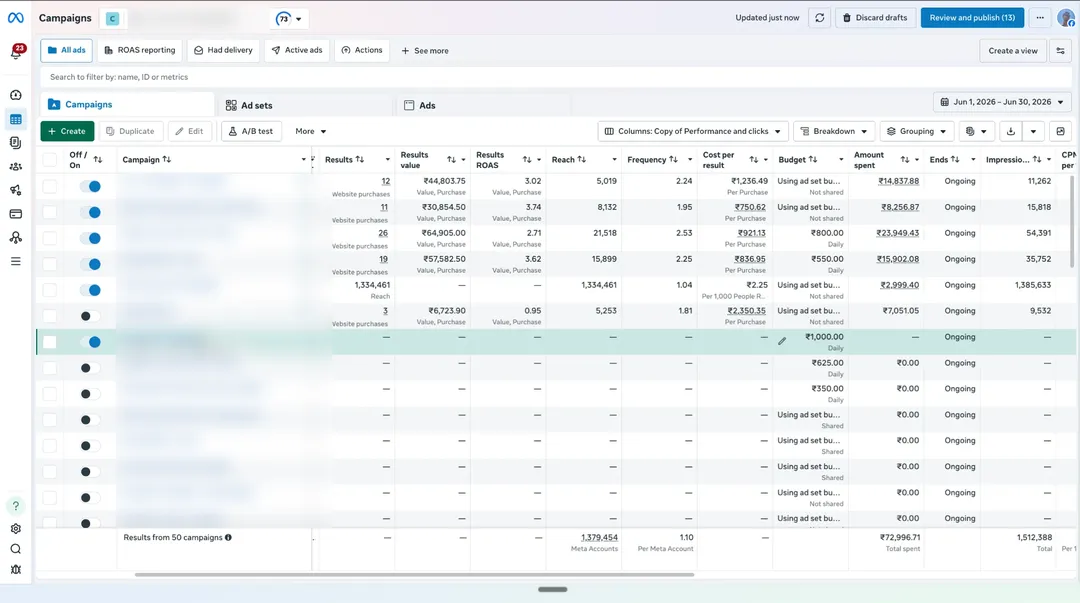Open the Campaign column options arrow
This screenshot has width=1080, height=603.
[304, 160]
